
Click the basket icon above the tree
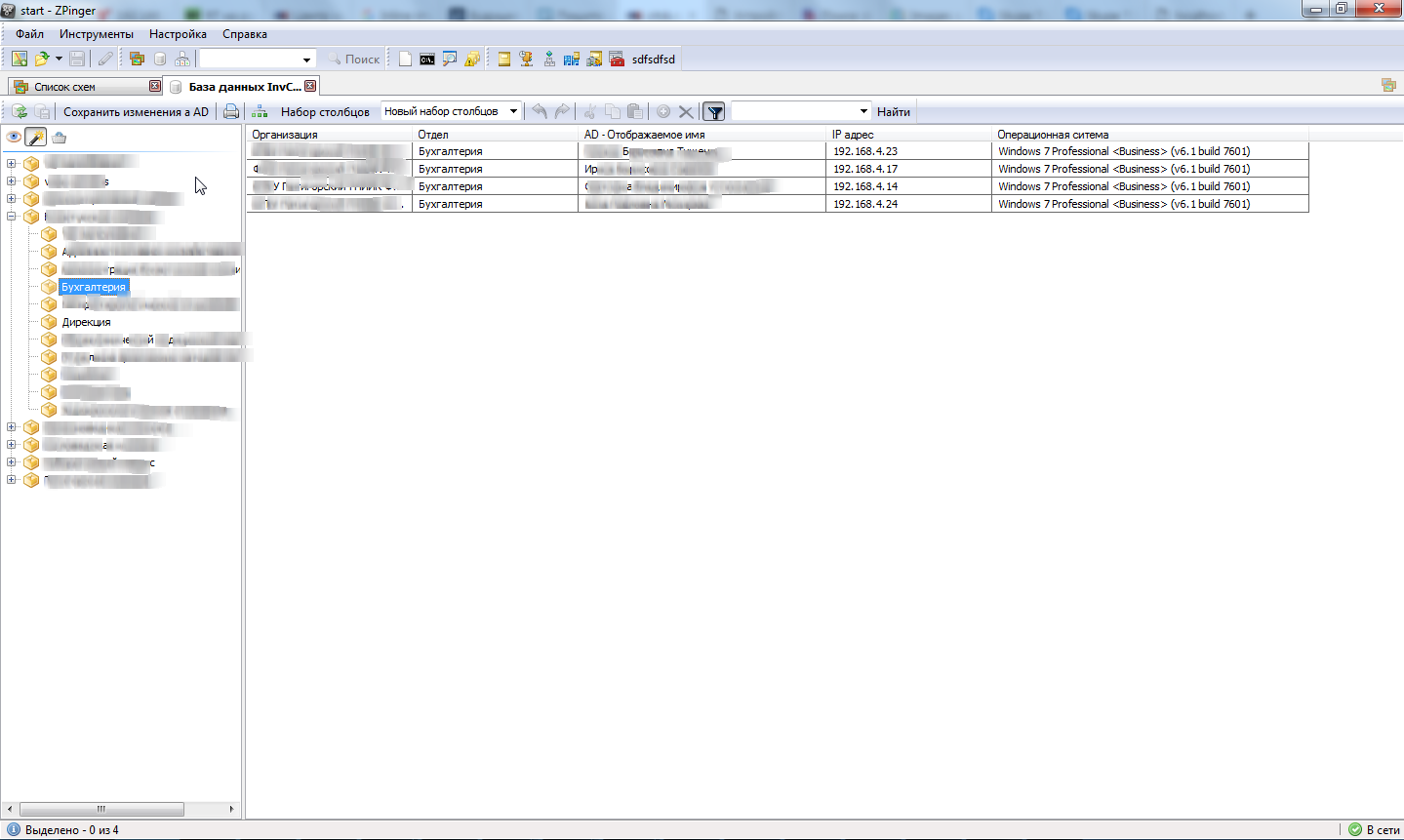(x=60, y=138)
